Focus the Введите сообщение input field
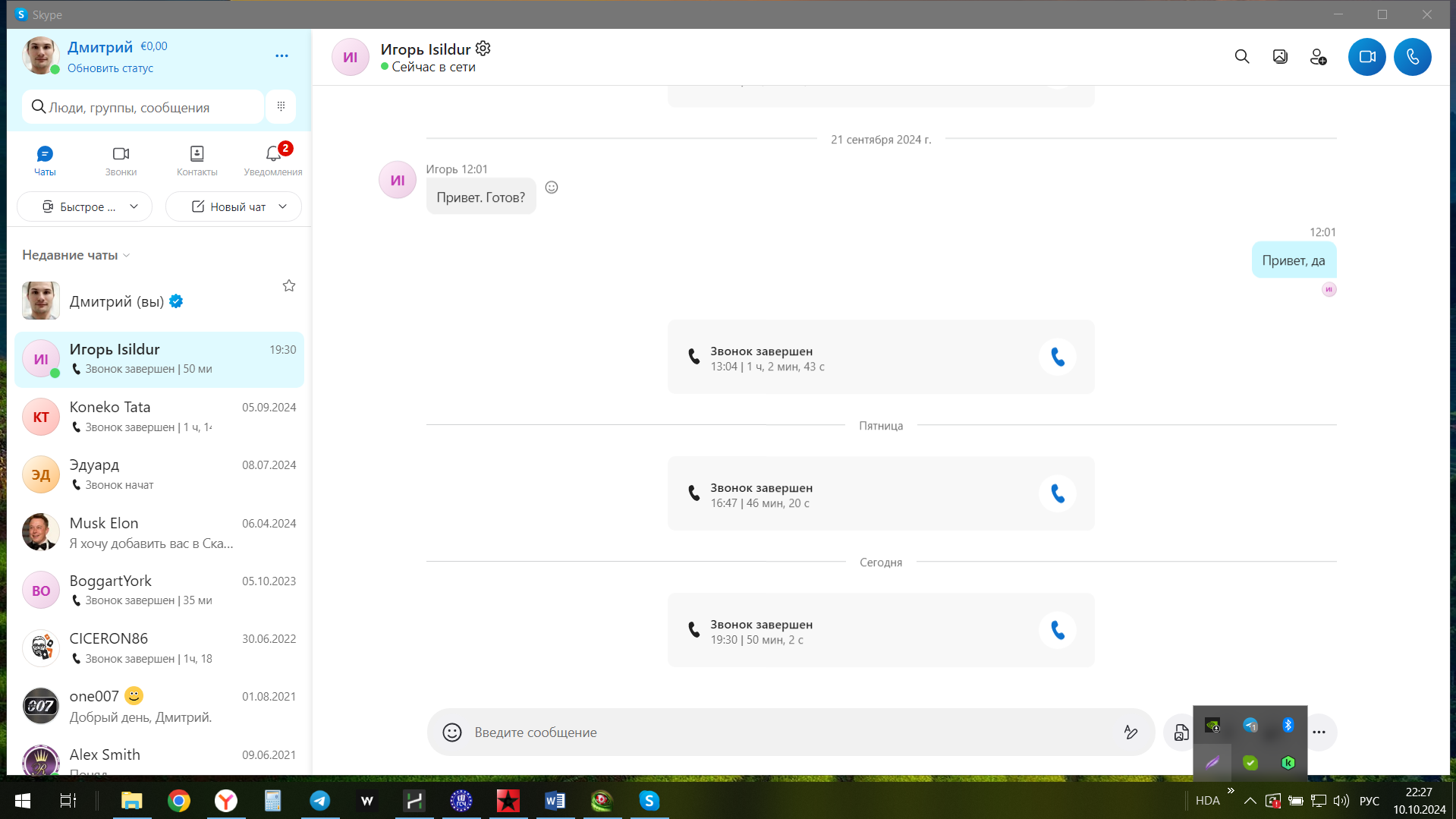1456x819 pixels. 789,732
